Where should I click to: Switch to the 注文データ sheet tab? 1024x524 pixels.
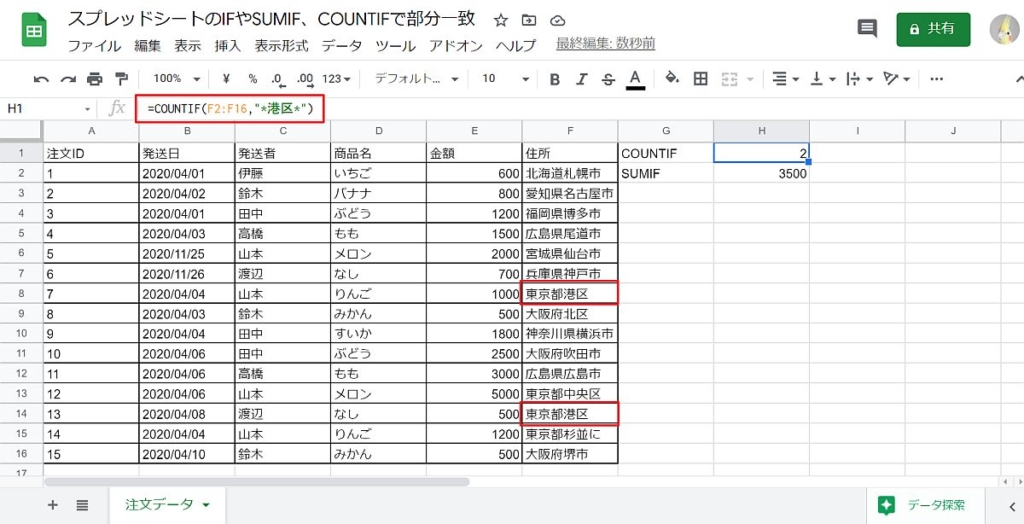(167, 505)
